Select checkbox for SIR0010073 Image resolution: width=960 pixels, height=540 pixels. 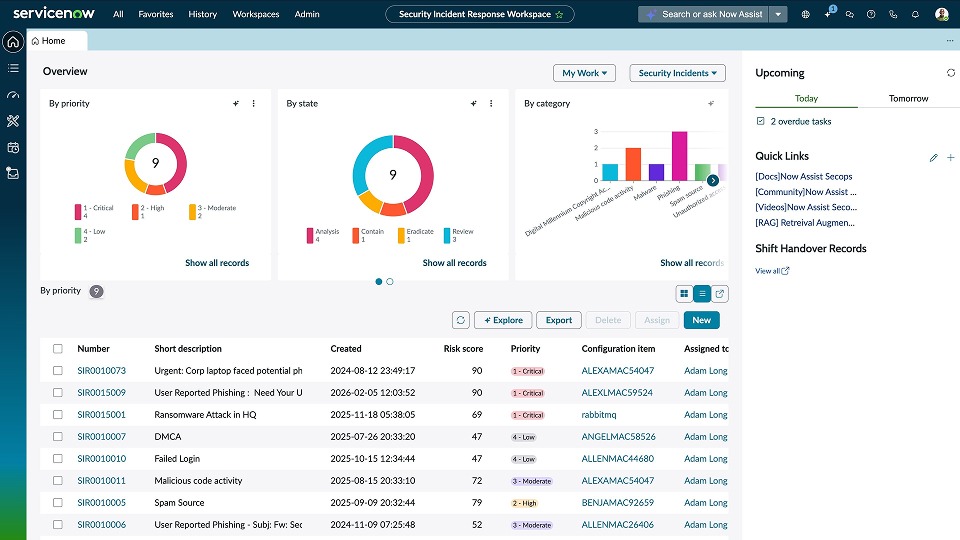58,371
